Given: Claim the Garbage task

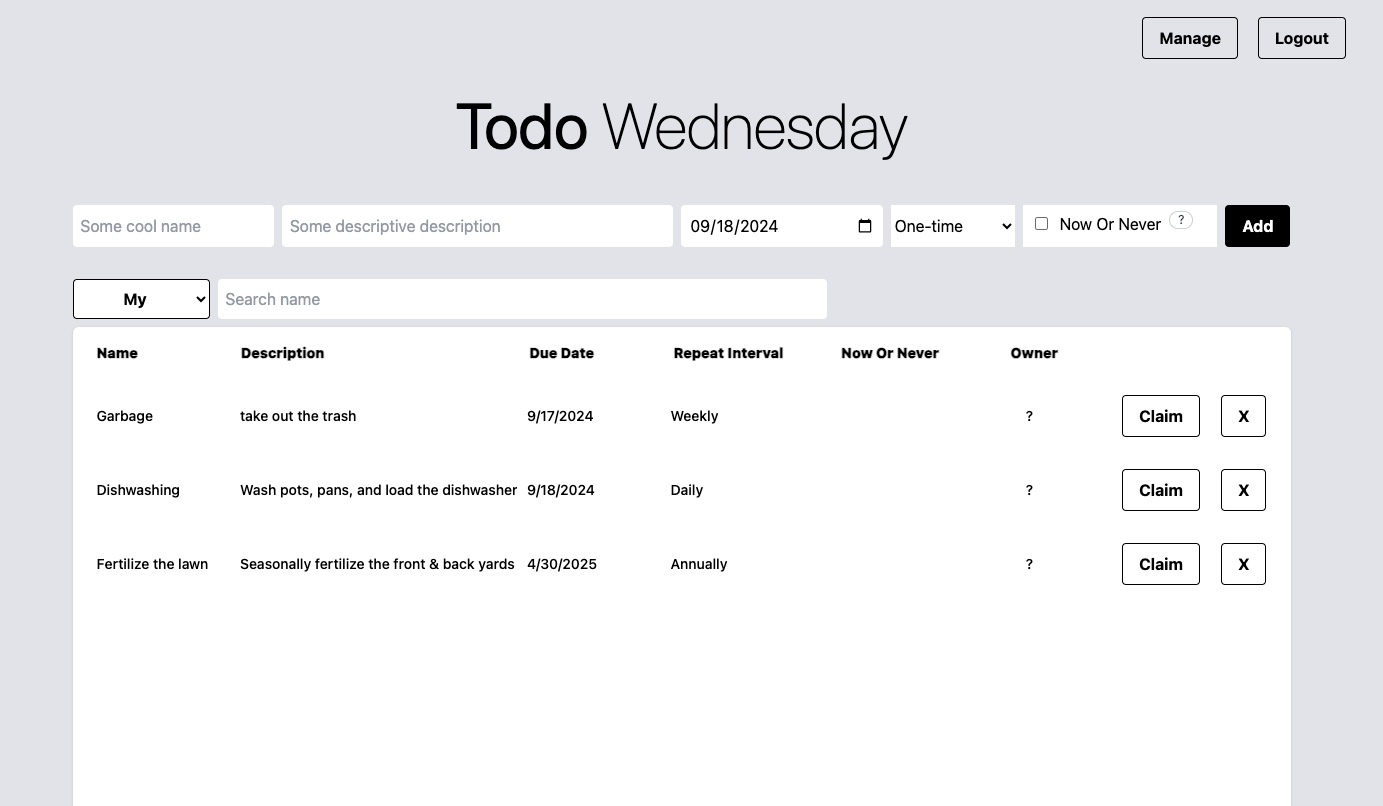Looking at the screenshot, I should pos(1160,416).
